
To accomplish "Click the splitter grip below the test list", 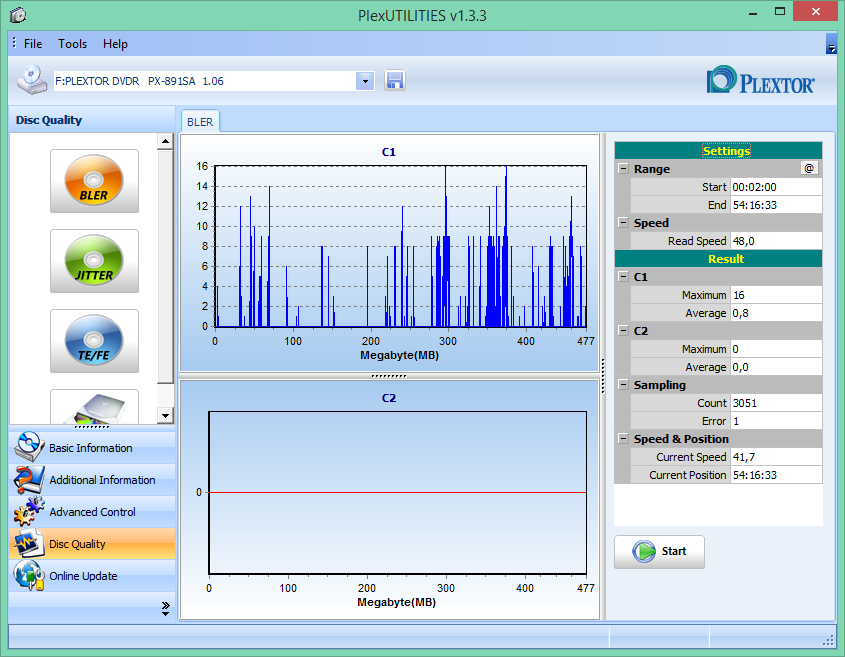I will click(92, 427).
